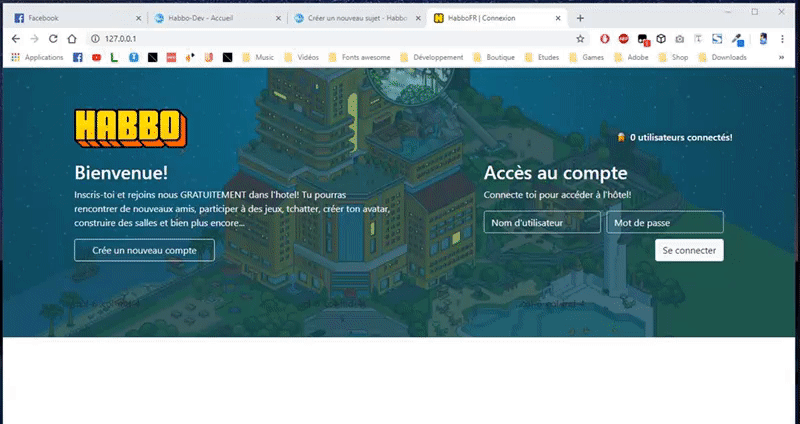Close the HabboFR | Connexion tab
800x424 pixels.
[558, 18]
